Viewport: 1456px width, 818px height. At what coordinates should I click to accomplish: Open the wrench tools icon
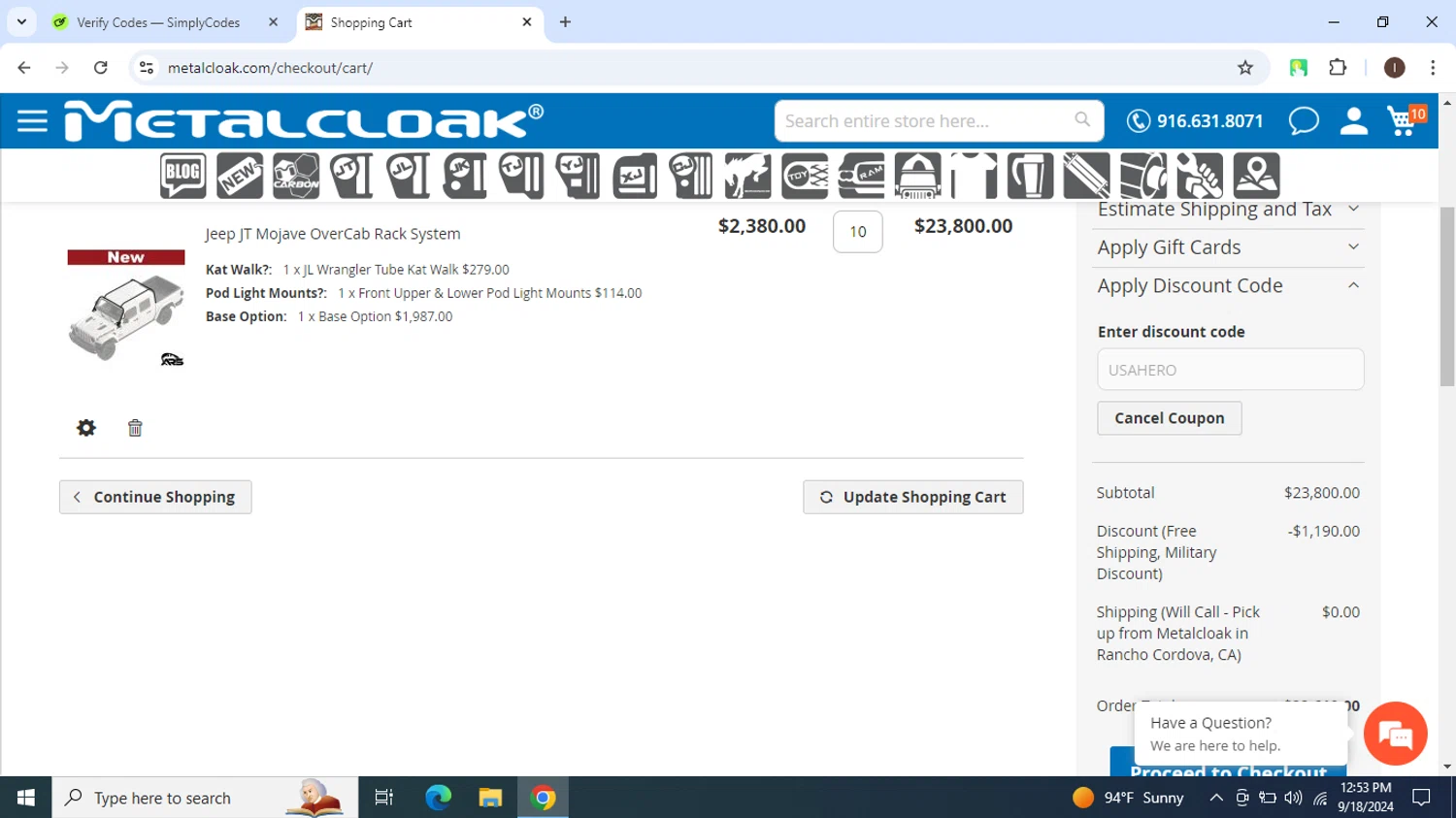pos(1200,176)
